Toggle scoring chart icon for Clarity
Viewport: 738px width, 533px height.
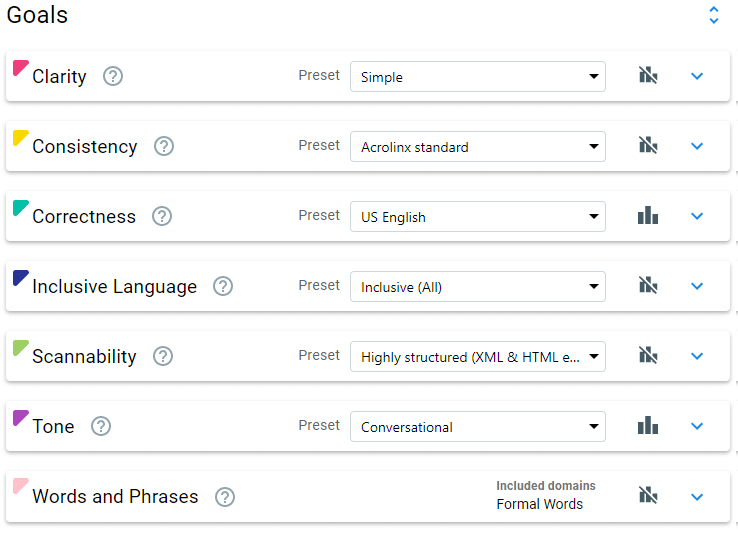point(648,75)
